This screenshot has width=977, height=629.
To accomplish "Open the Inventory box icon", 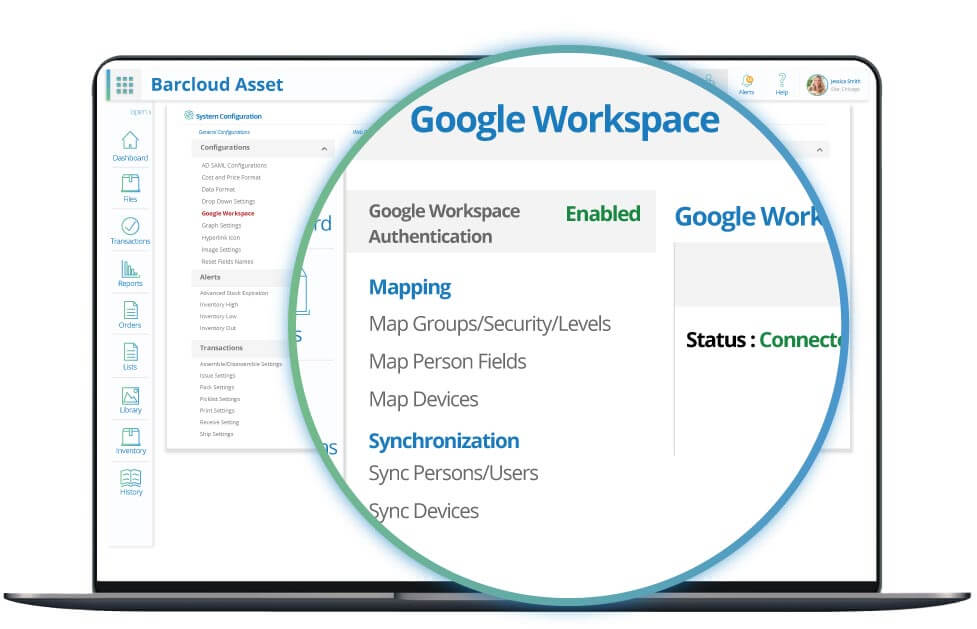I will tap(130, 436).
